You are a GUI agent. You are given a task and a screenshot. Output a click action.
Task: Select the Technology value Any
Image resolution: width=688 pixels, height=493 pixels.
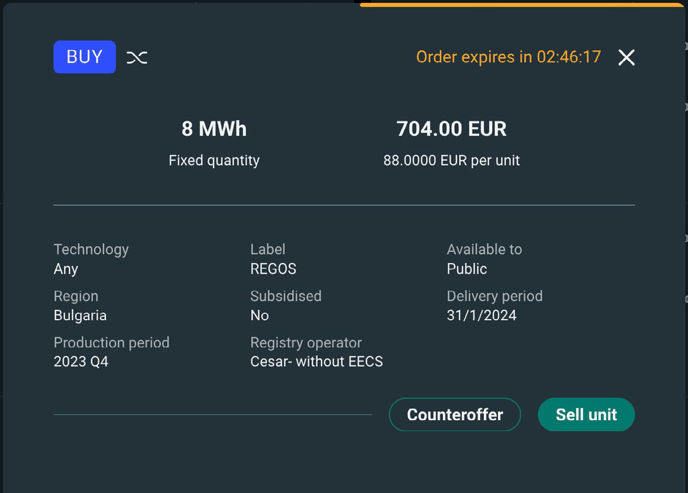tap(66, 269)
